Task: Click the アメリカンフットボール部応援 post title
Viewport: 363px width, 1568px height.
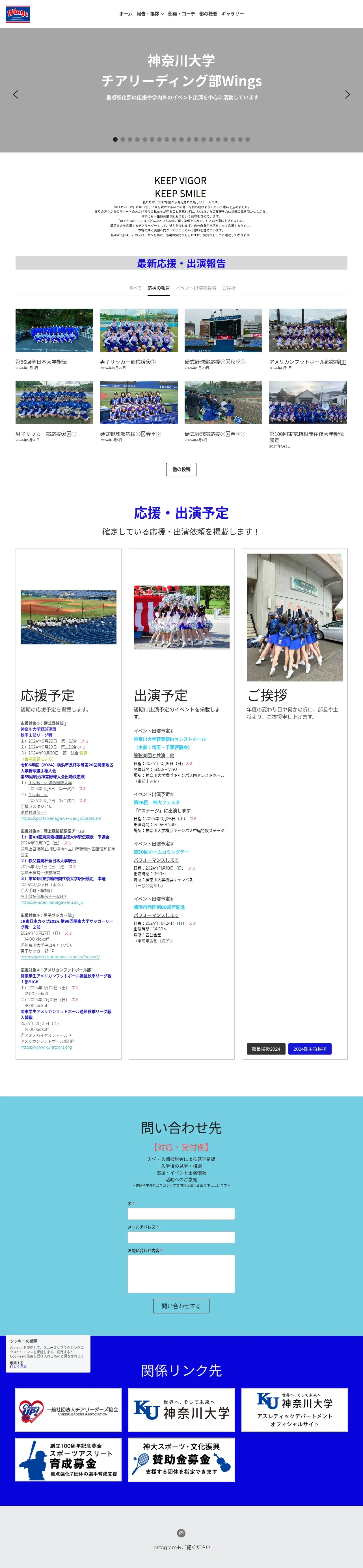Action: [x=308, y=362]
